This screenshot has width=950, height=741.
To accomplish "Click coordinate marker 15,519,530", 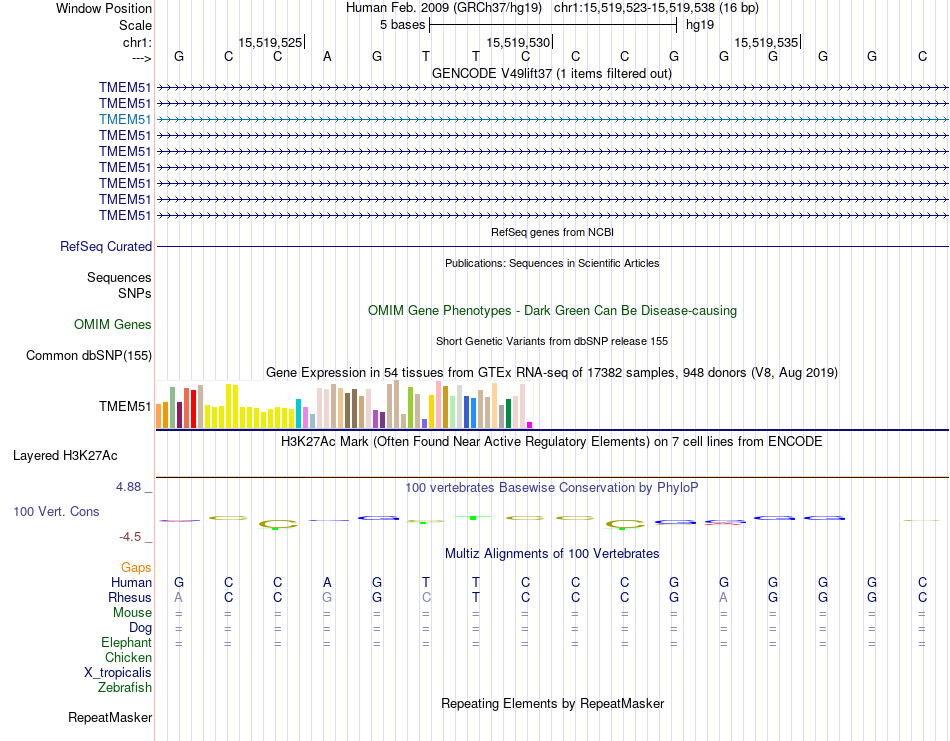I will 518,42.
